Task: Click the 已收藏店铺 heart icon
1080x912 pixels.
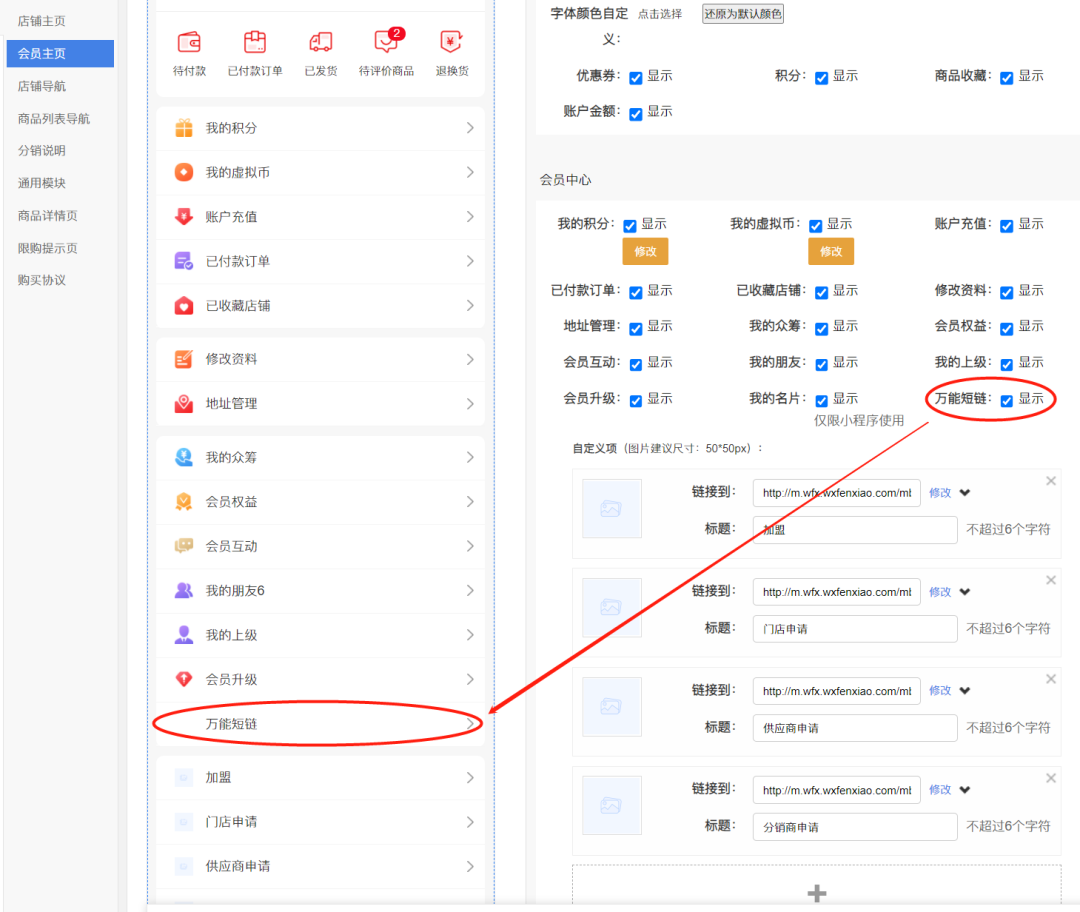Action: [184, 306]
